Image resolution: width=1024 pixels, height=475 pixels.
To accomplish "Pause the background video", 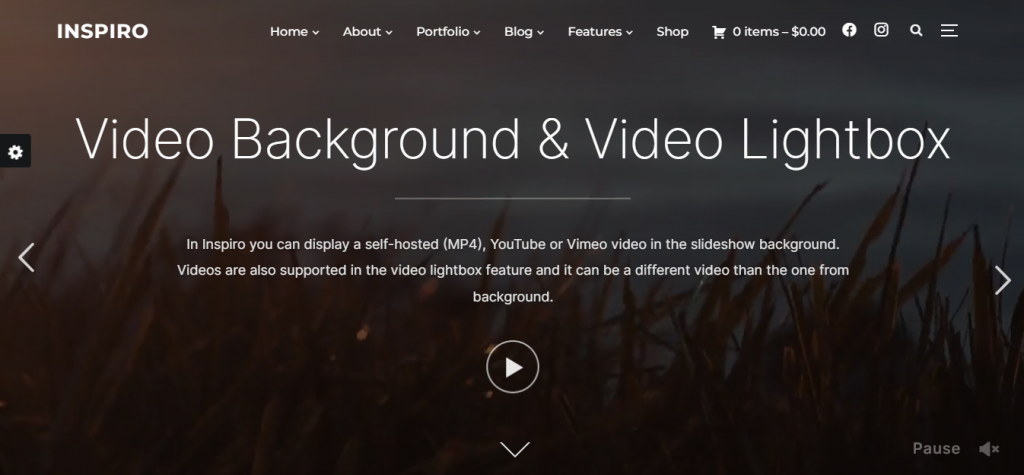I will coord(935,449).
